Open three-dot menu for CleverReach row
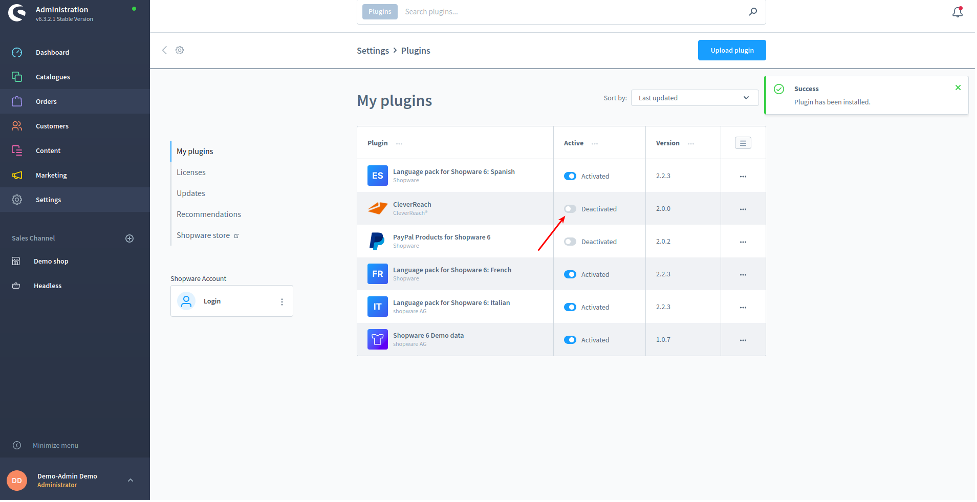Viewport: 977px width, 502px height. pos(742,209)
